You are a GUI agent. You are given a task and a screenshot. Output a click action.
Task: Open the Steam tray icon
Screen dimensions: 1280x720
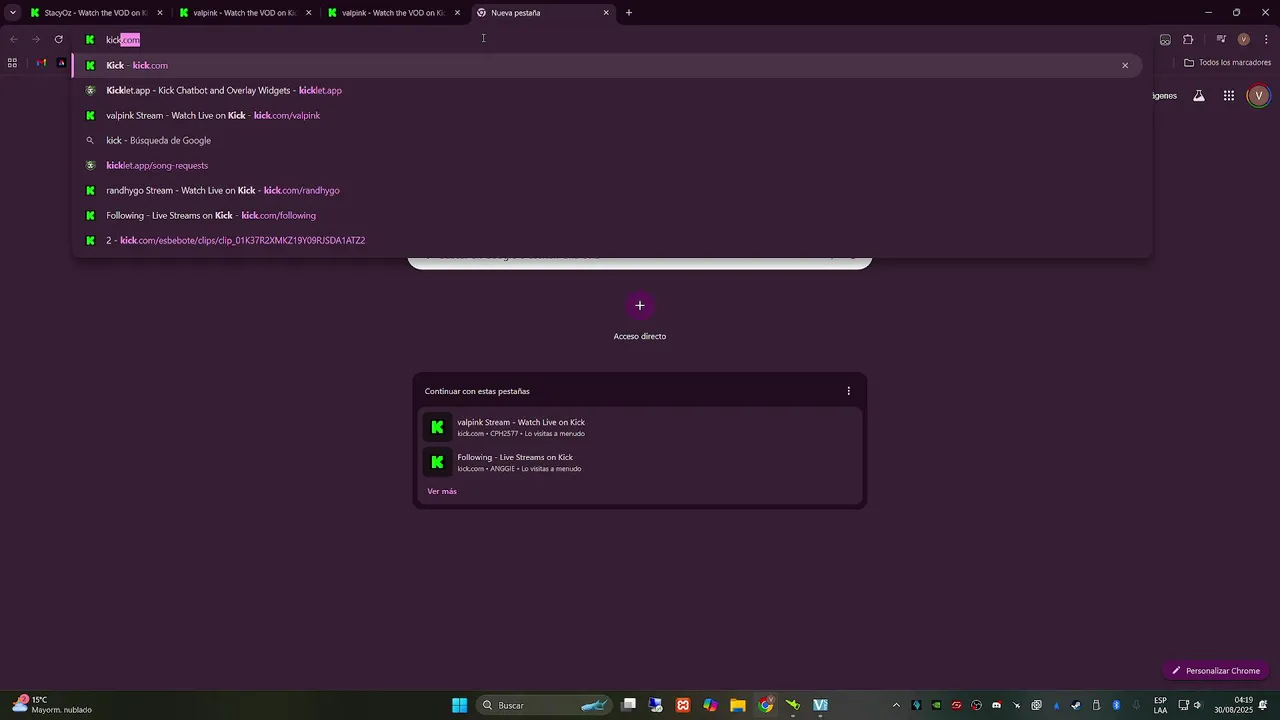coord(1076,705)
